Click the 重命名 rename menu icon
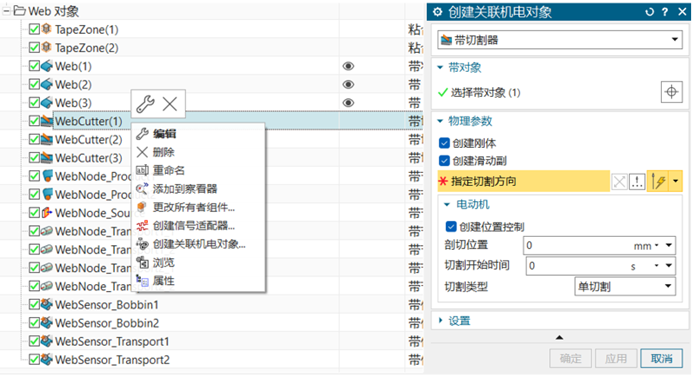 click(x=142, y=170)
